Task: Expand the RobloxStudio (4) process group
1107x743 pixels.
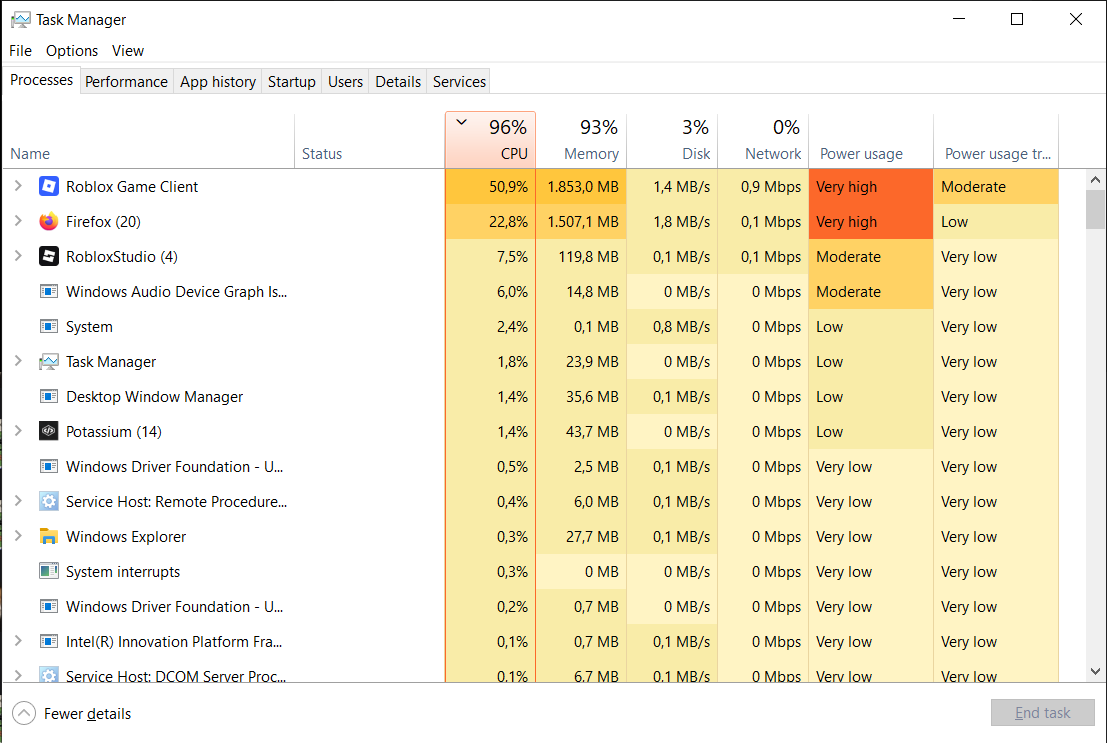Action: [x=18, y=256]
